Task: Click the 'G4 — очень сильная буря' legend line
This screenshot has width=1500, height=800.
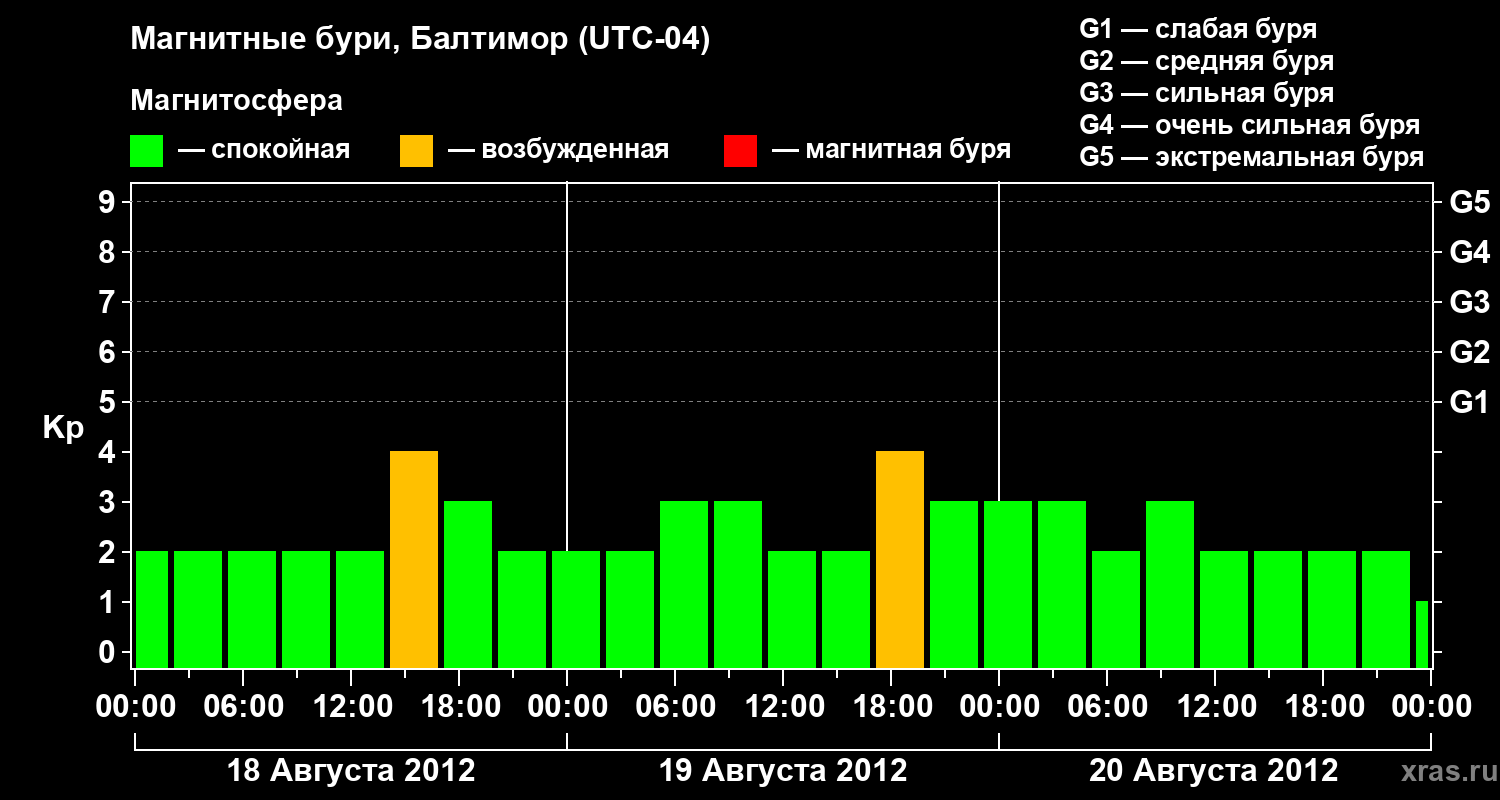Action: (x=1249, y=125)
